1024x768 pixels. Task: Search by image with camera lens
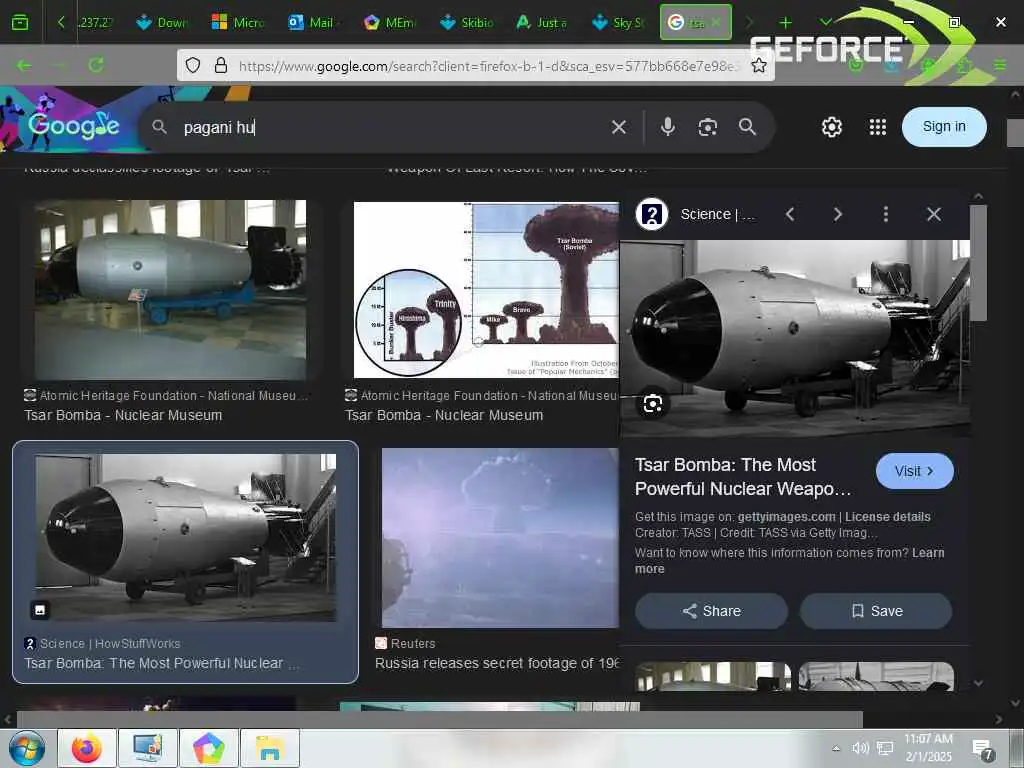(x=707, y=127)
